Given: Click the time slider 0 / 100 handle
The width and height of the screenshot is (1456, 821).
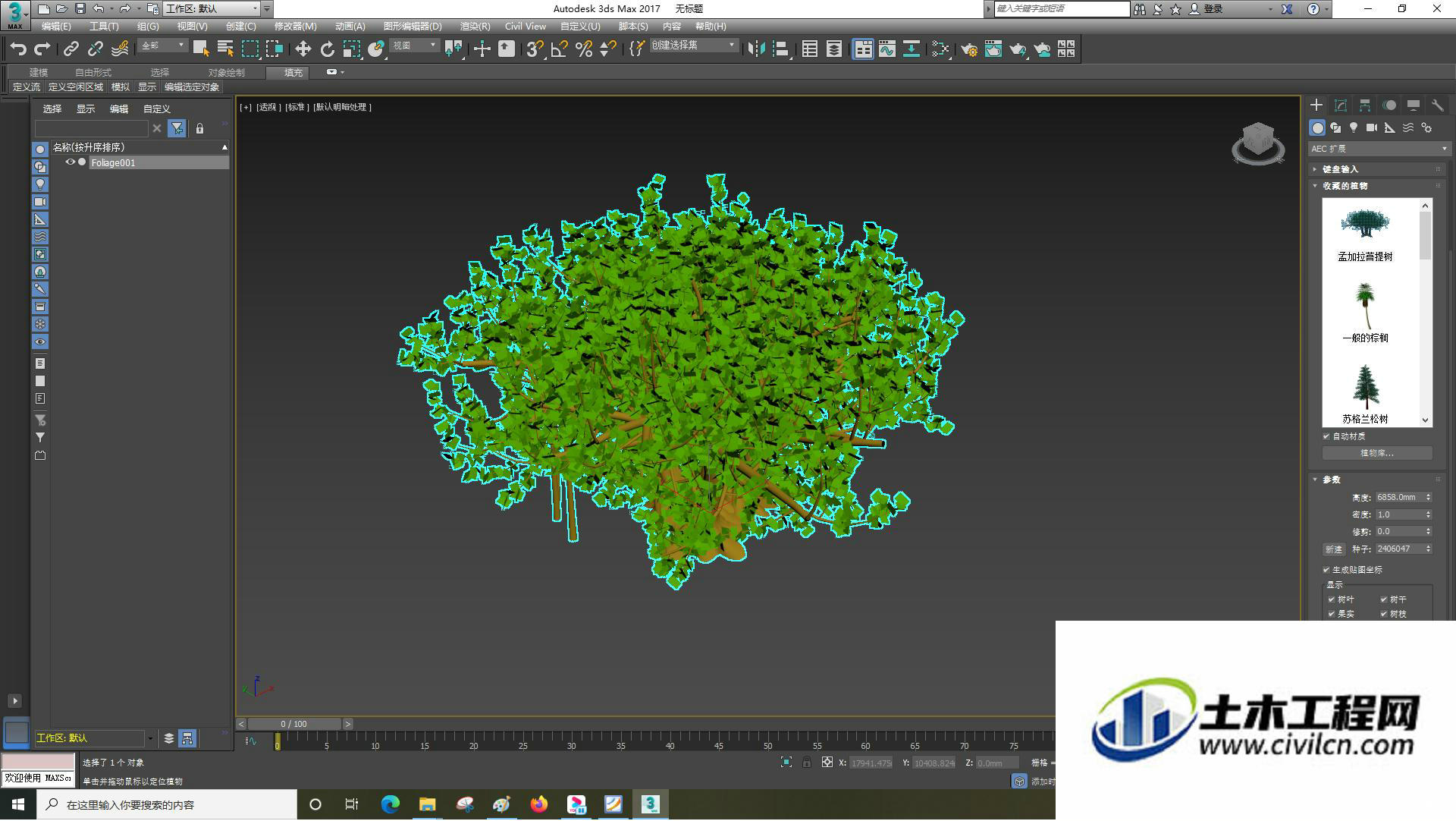Looking at the screenshot, I should click(293, 724).
